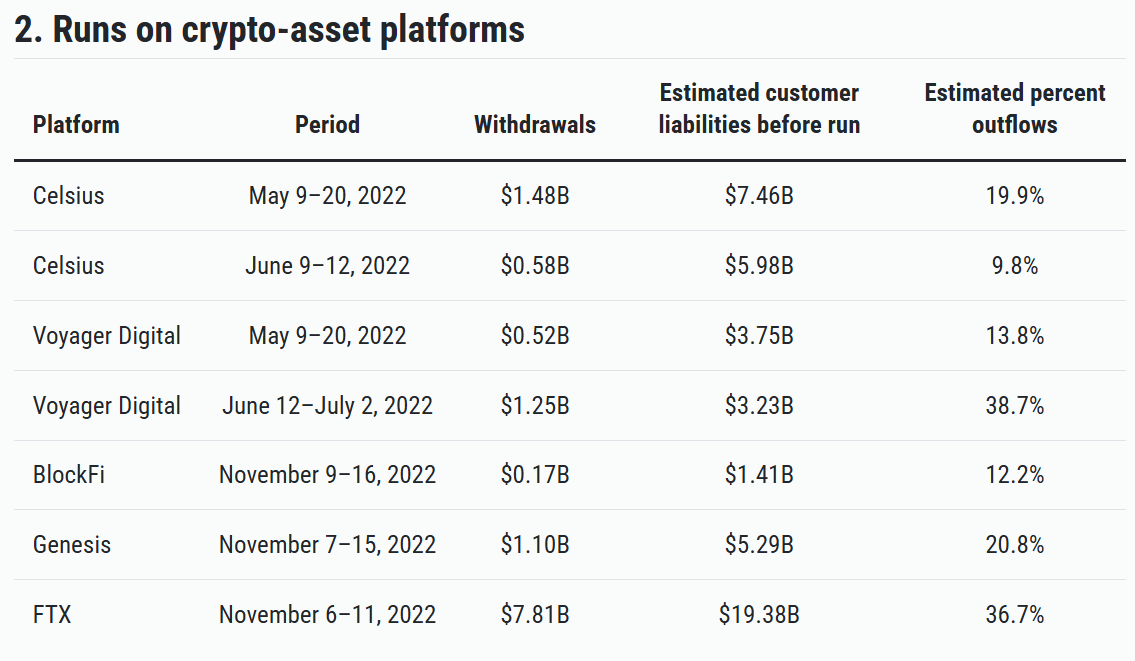Screen dimensions: 1135x661
Task: Click the June 9–12, 2022 period cell
Action: tap(327, 266)
